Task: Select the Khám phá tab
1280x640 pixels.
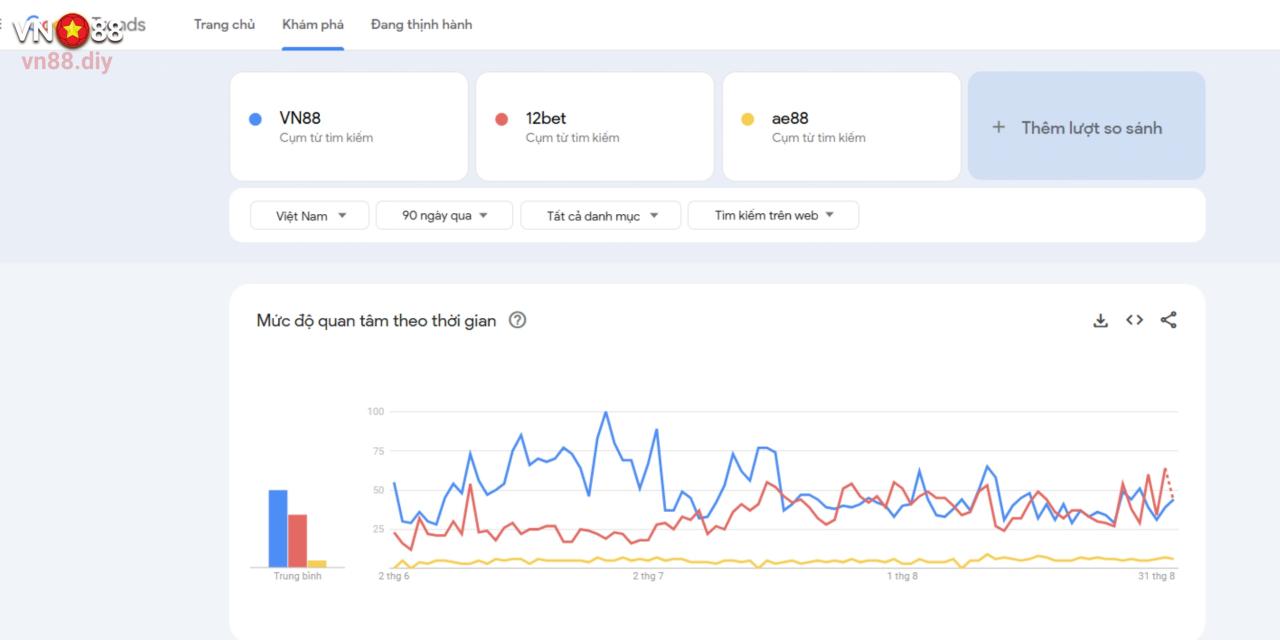Action: coord(313,24)
